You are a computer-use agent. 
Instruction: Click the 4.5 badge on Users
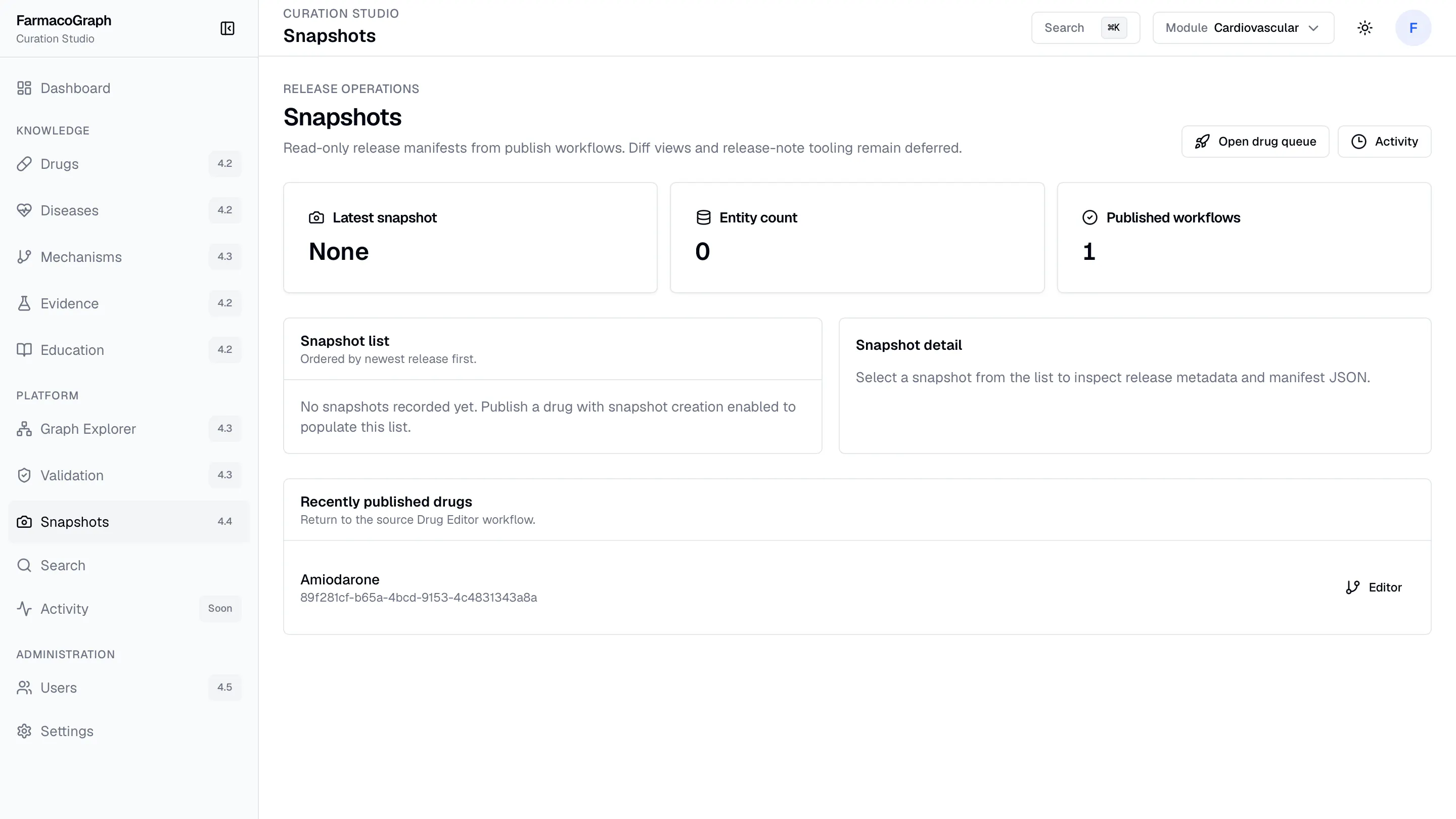225,688
